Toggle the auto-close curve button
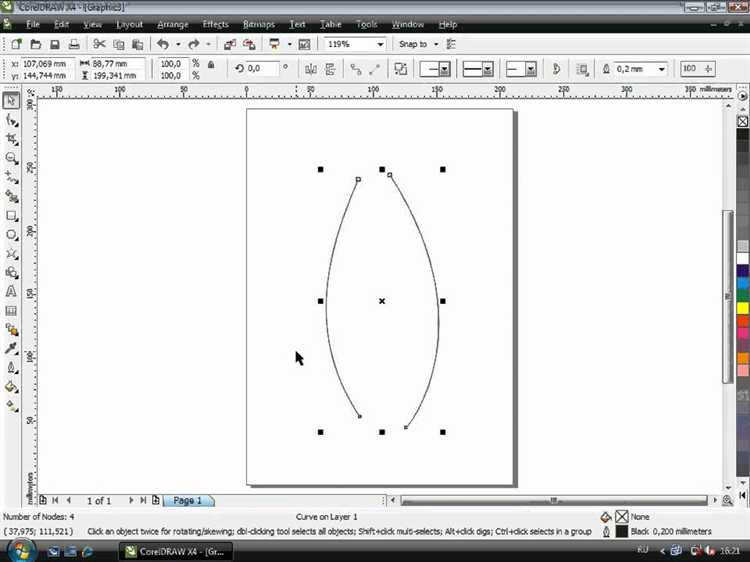Image resolution: width=750 pixels, height=562 pixels. tap(556, 69)
